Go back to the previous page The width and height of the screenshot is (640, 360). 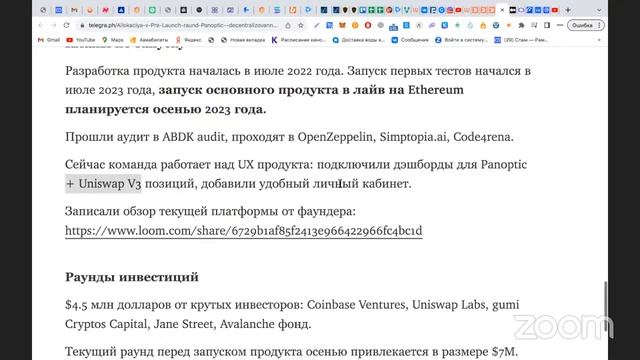coord(40,25)
